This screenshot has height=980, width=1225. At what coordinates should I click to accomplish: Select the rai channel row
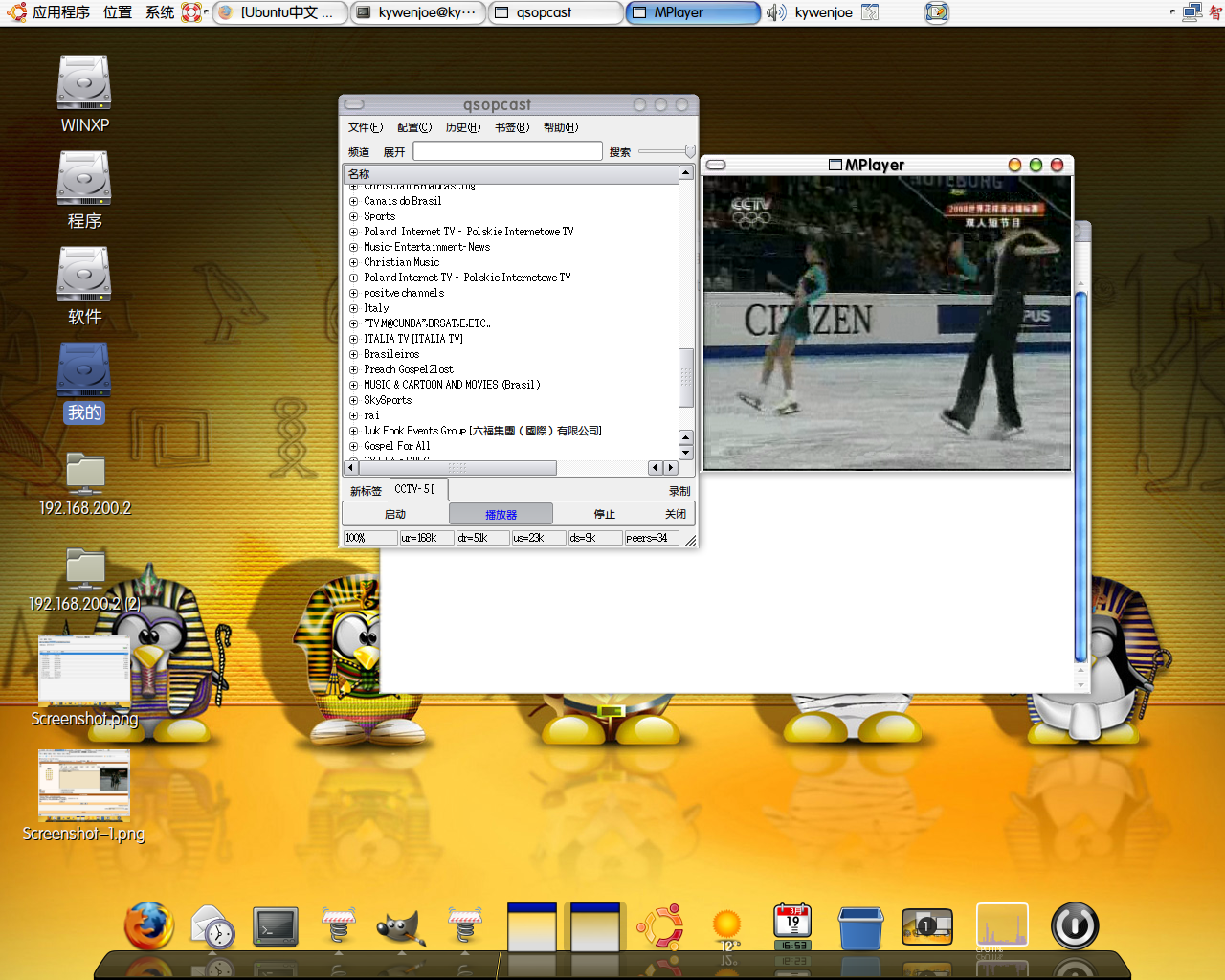512,415
